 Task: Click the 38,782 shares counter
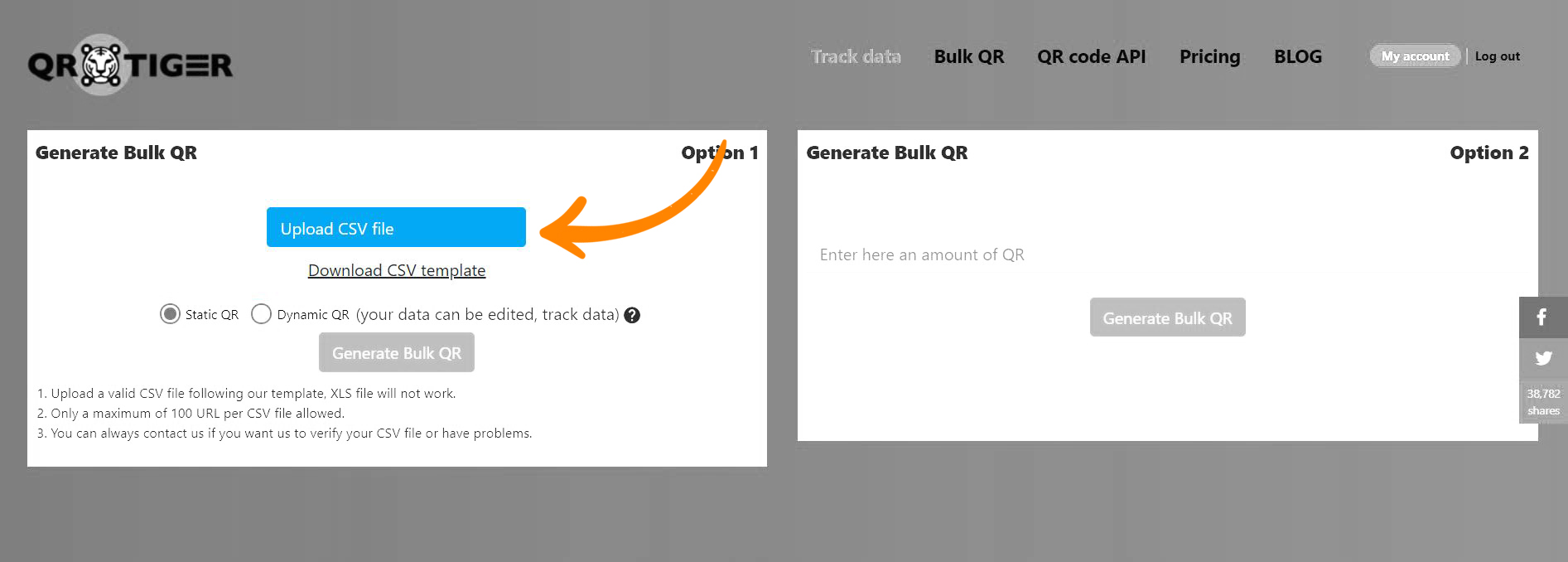pyautogui.click(x=1543, y=402)
